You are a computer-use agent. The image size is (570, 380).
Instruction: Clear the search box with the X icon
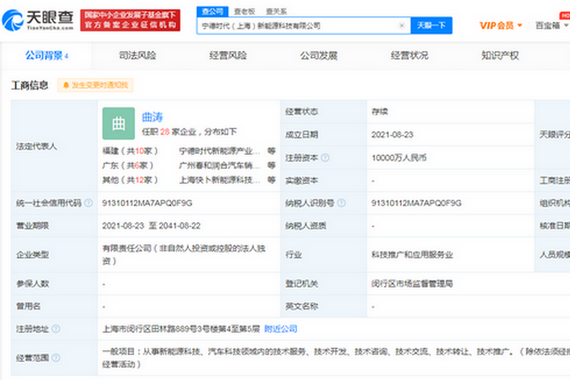(x=402, y=25)
